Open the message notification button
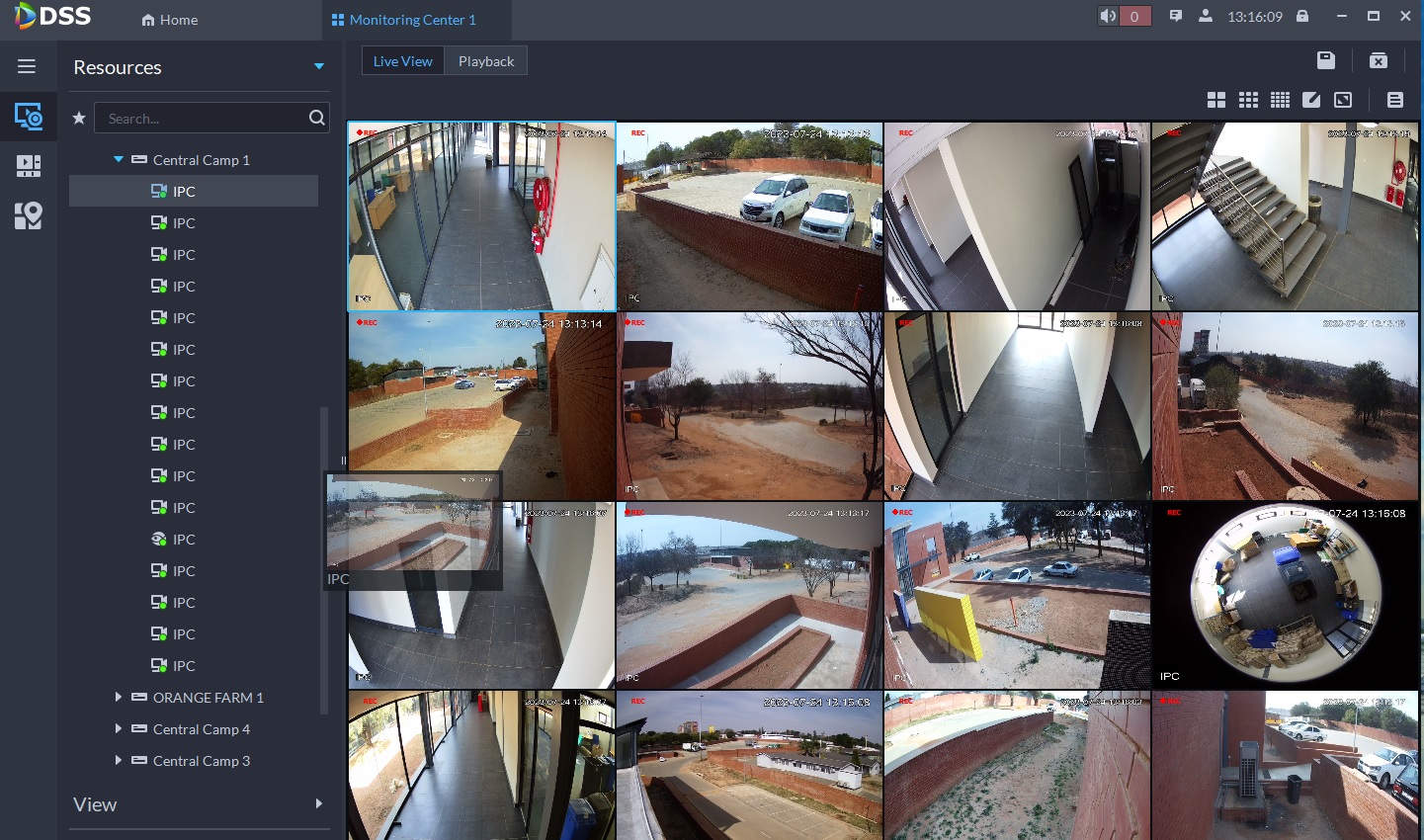Image resolution: width=1424 pixels, height=840 pixels. [1176, 16]
